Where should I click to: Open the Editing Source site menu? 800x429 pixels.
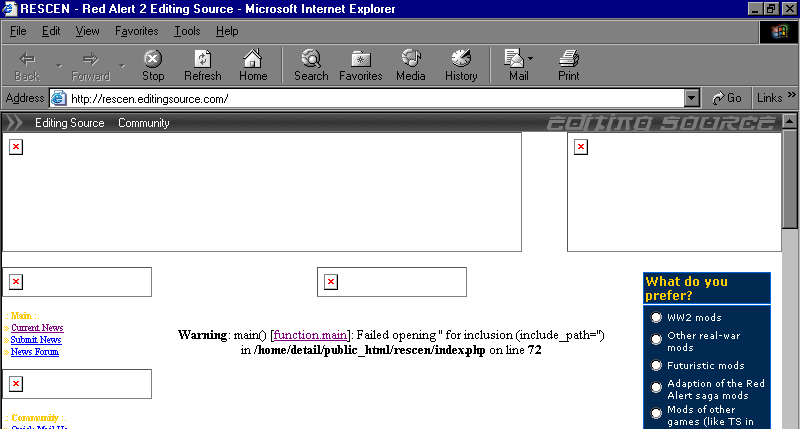tap(69, 123)
